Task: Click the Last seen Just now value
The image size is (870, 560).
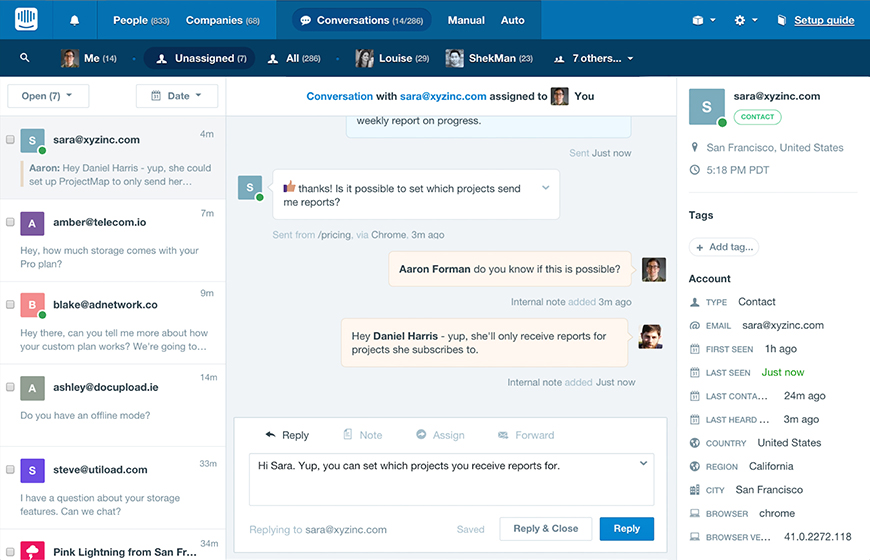Action: [x=782, y=372]
